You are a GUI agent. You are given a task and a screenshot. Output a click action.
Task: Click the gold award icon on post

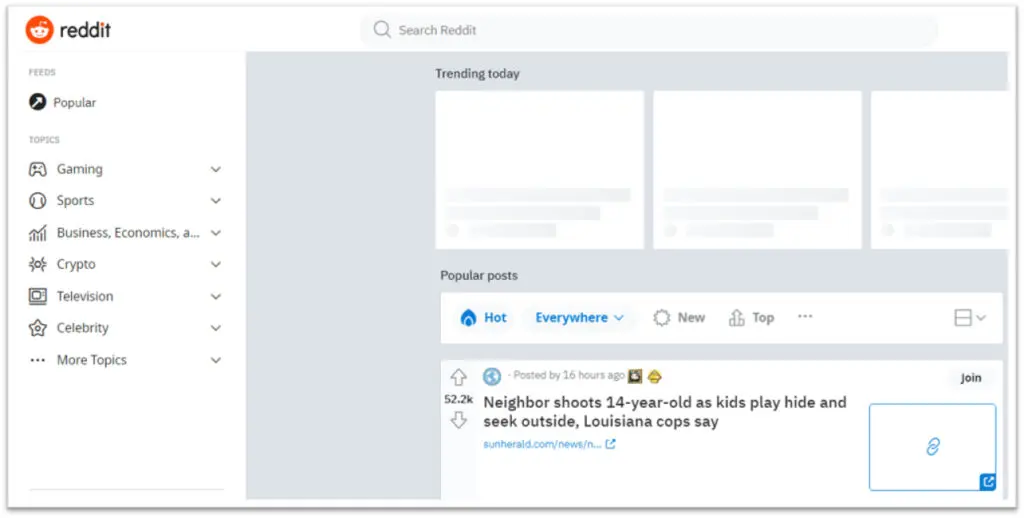[654, 376]
